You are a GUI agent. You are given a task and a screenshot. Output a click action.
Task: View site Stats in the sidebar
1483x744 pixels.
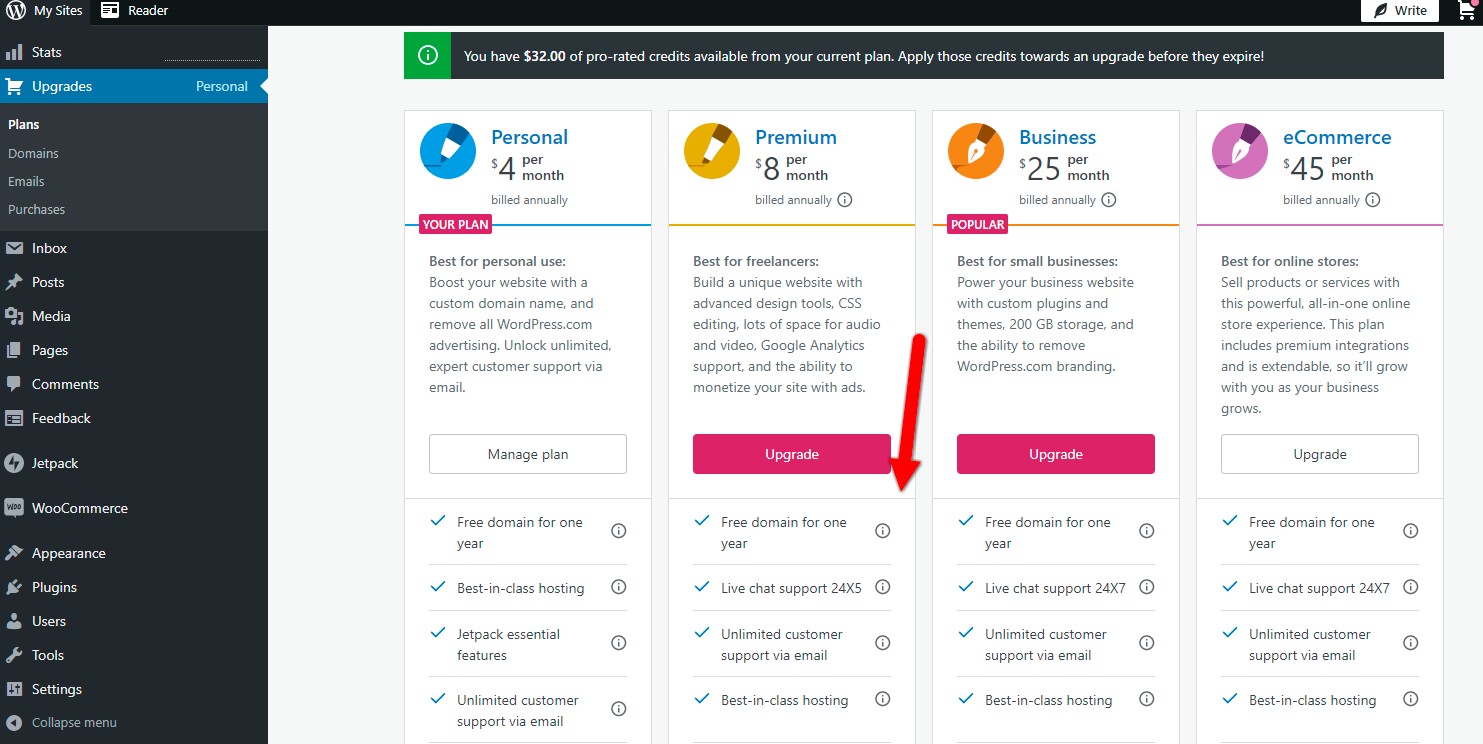click(45, 51)
